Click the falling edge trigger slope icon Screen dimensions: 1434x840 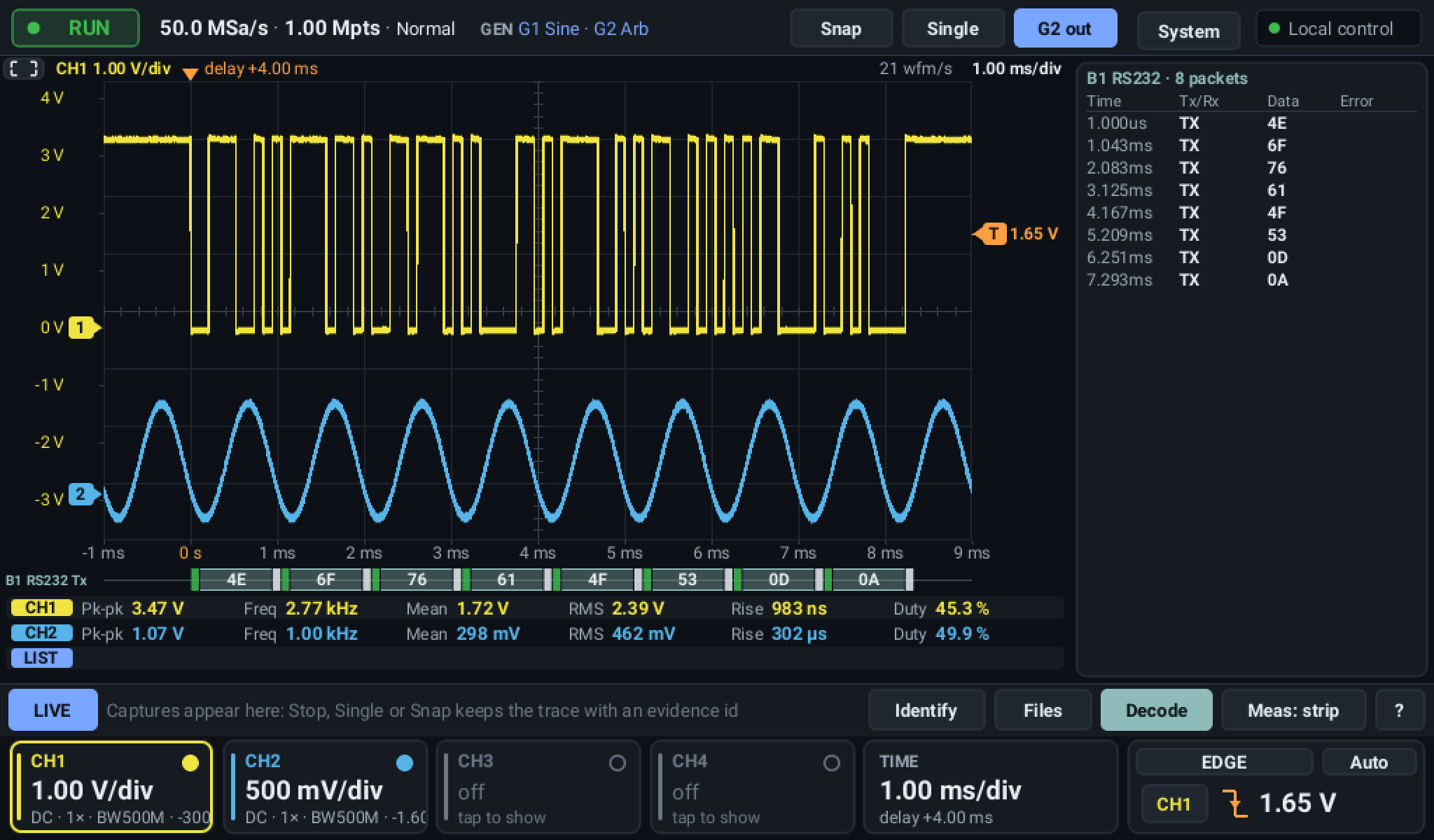tap(1235, 803)
